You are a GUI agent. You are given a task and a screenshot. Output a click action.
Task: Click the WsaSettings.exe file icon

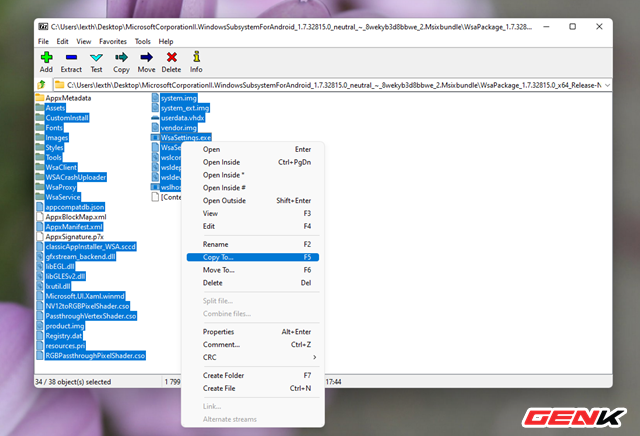click(155, 138)
